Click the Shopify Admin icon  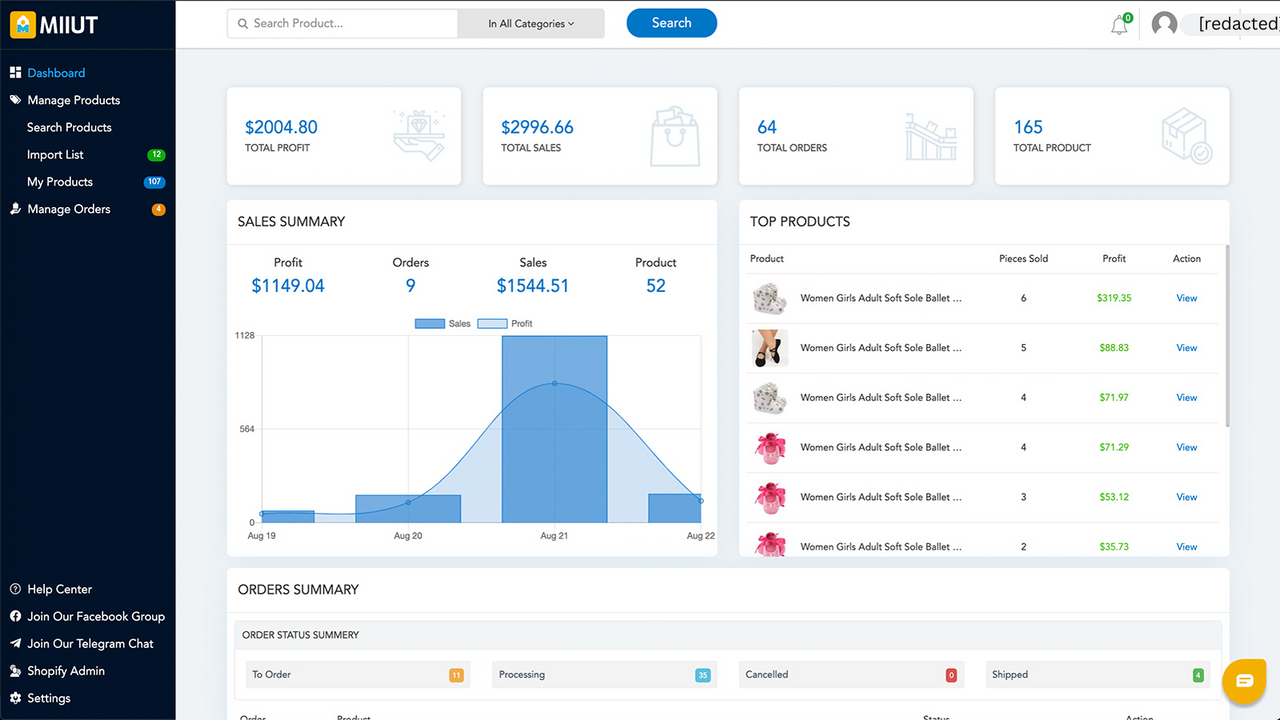15,671
